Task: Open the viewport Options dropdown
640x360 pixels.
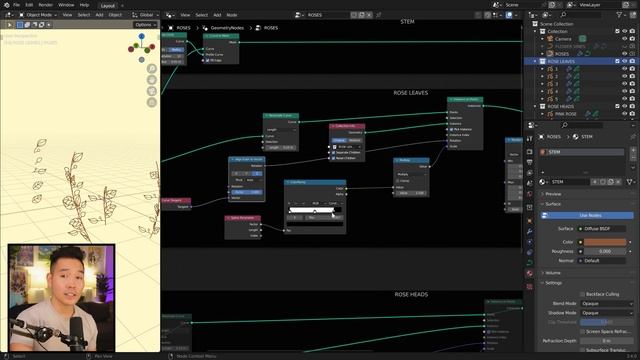Action: [145, 25]
